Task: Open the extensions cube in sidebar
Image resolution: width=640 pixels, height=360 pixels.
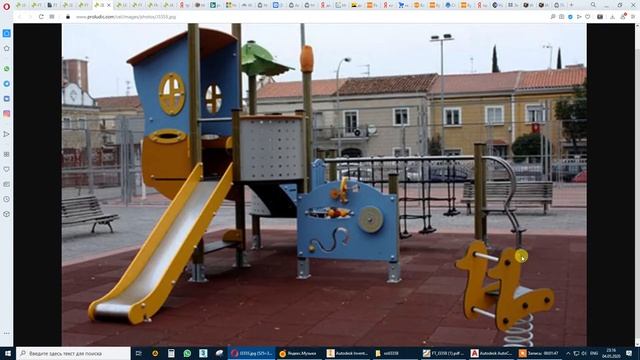Action: pos(7,214)
